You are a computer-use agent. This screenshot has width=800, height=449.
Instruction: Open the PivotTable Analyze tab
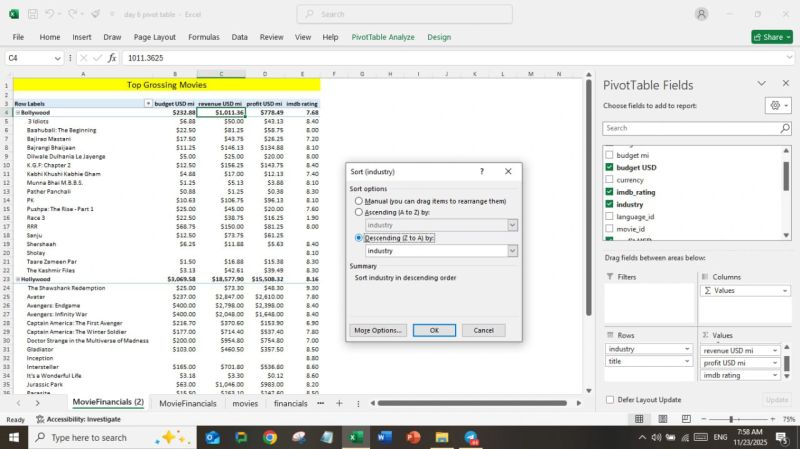click(x=383, y=37)
